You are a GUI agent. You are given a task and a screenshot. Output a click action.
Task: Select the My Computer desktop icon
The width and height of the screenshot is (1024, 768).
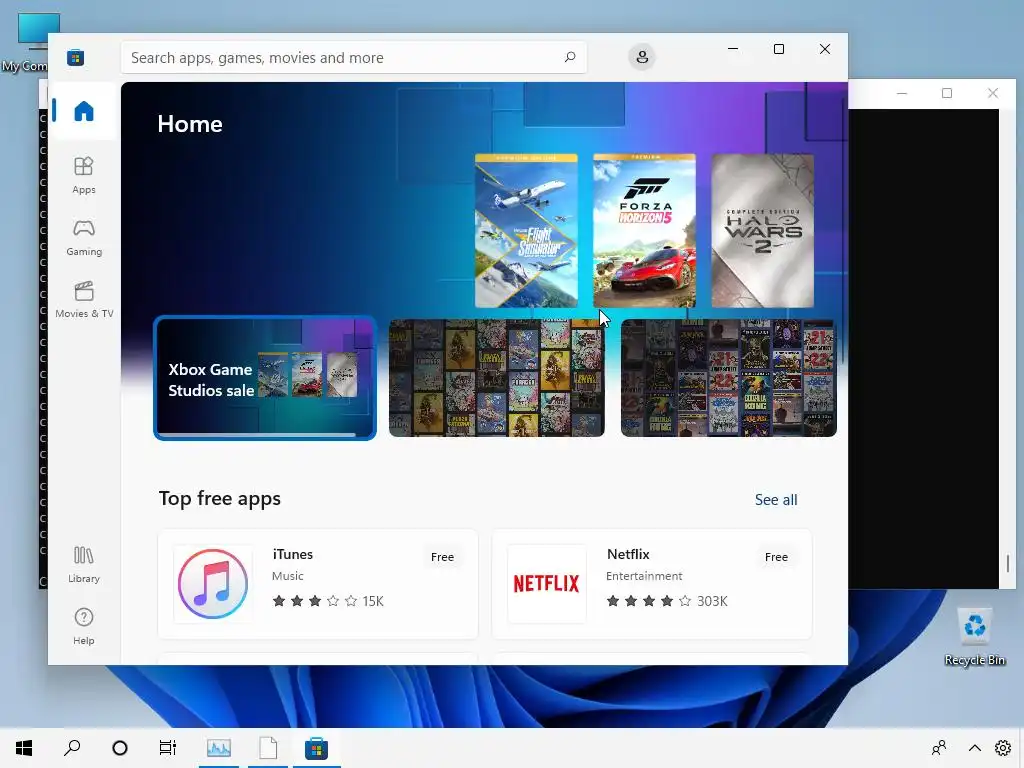click(x=25, y=42)
